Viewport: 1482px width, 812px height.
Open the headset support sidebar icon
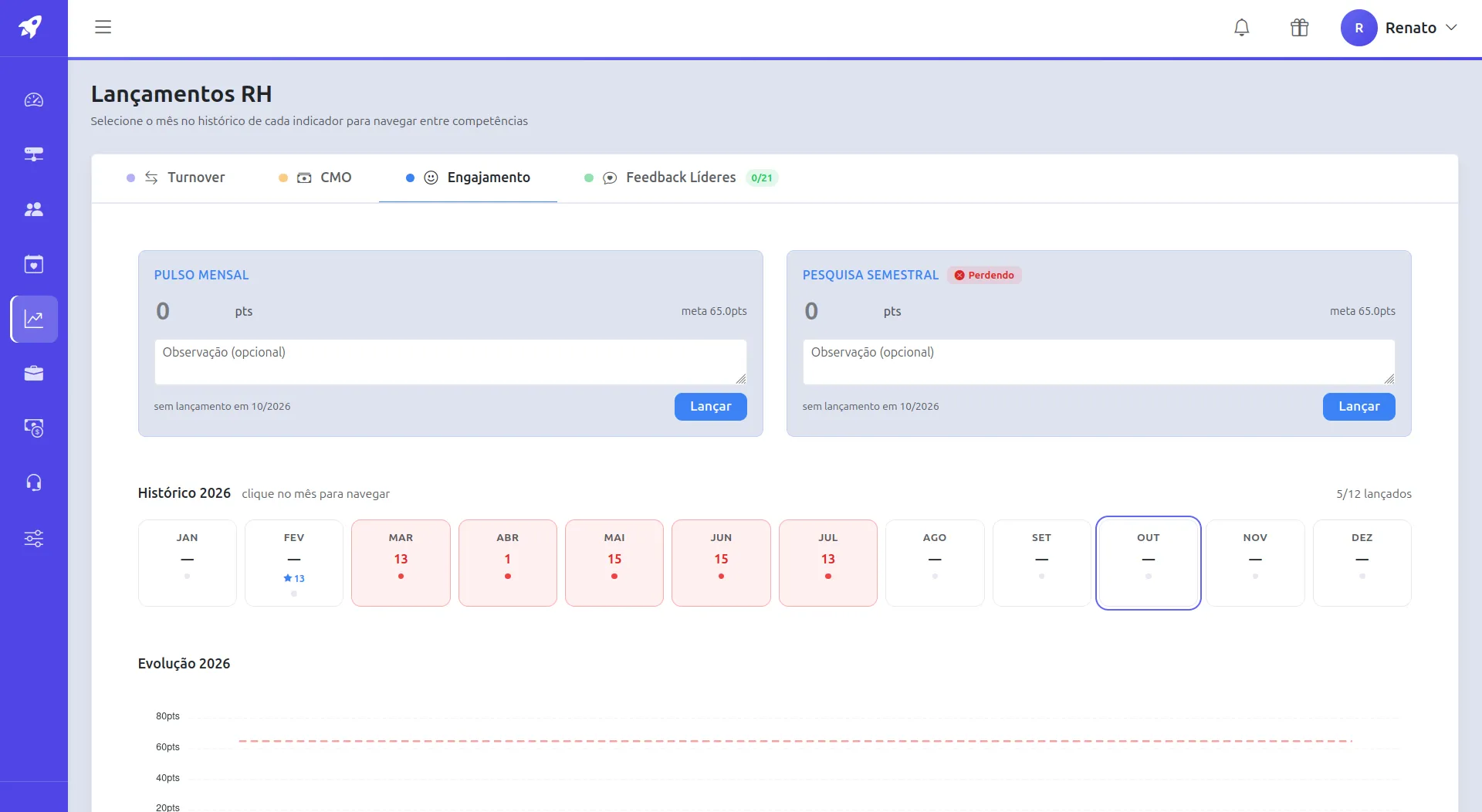pyautogui.click(x=34, y=483)
